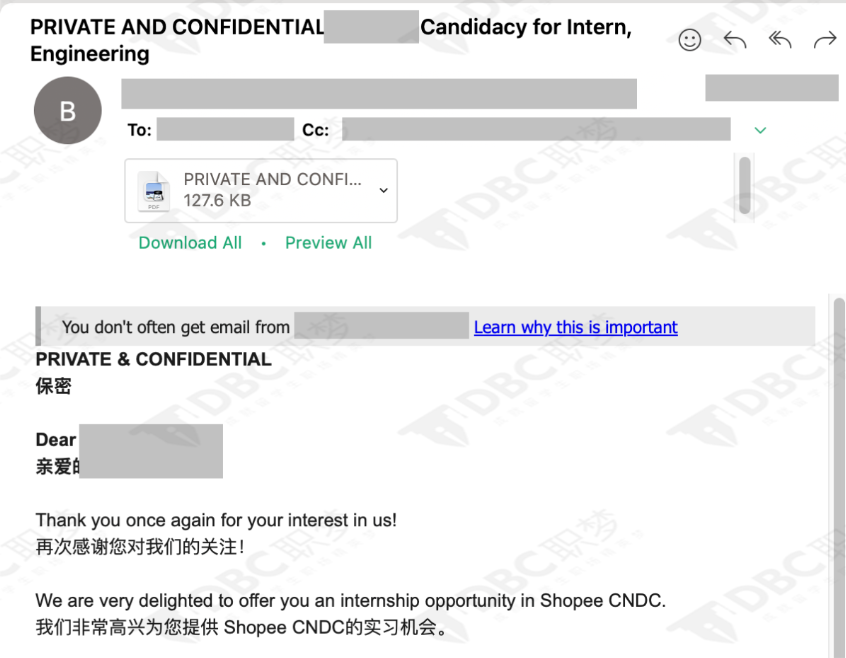Forward the email with the right arrow icon
Screen dimensions: 846x658
click(825, 40)
